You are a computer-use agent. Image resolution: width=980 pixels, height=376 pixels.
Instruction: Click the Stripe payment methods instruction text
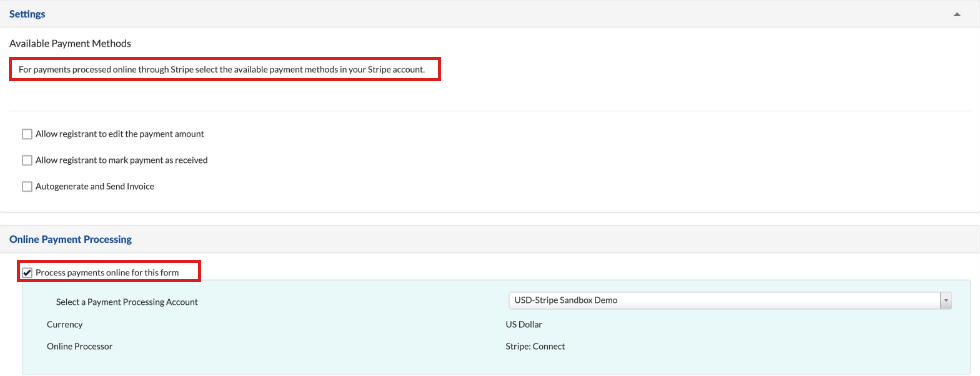[221, 69]
